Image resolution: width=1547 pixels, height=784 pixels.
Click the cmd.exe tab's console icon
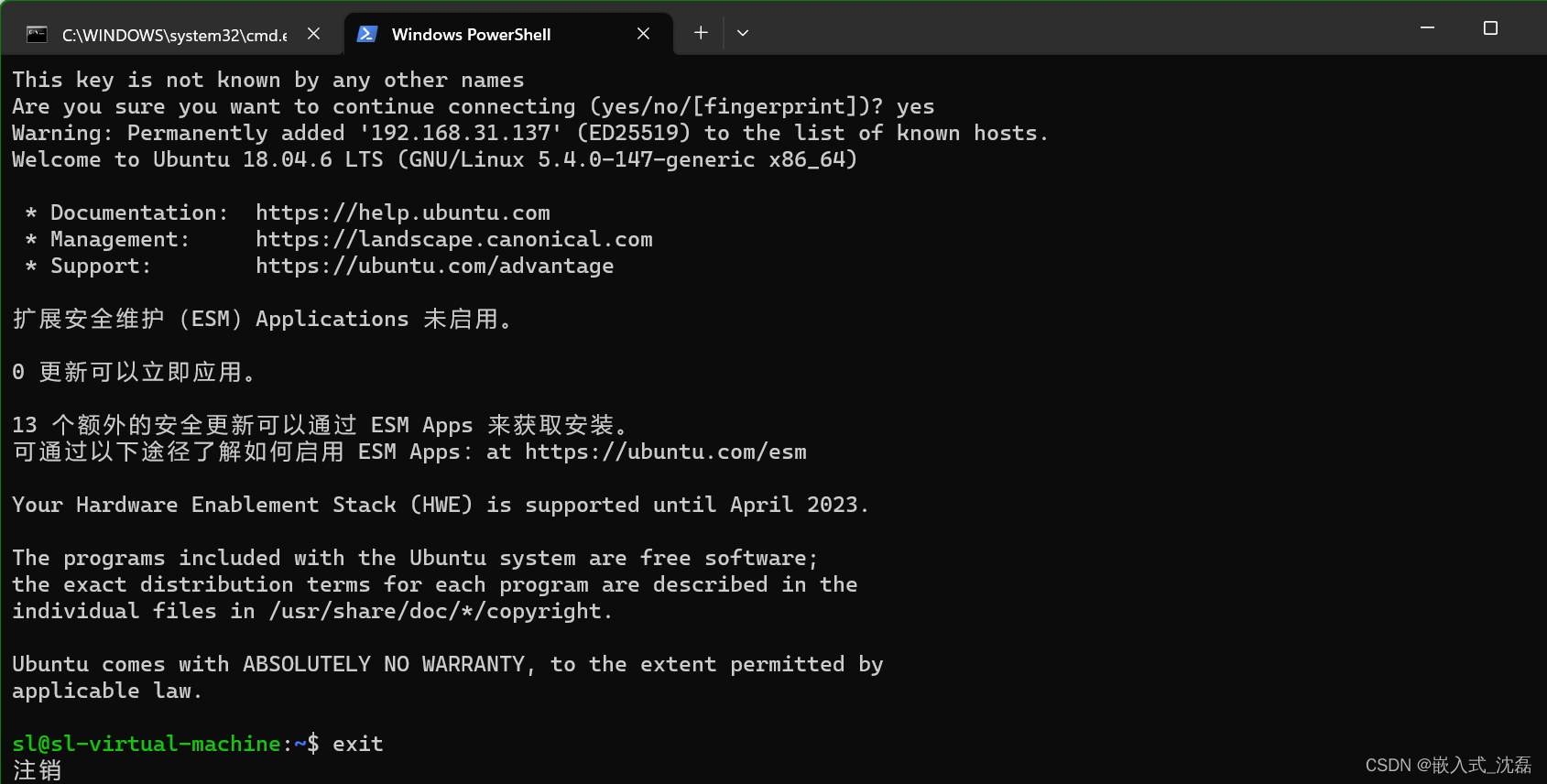(37, 34)
